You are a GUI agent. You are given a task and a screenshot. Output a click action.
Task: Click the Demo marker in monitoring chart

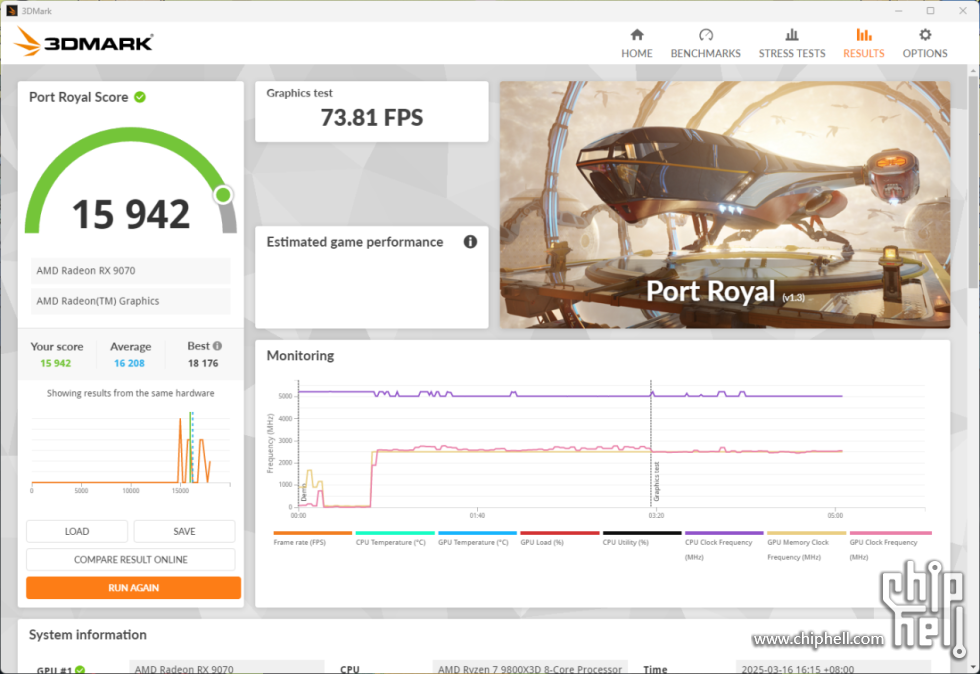point(304,492)
